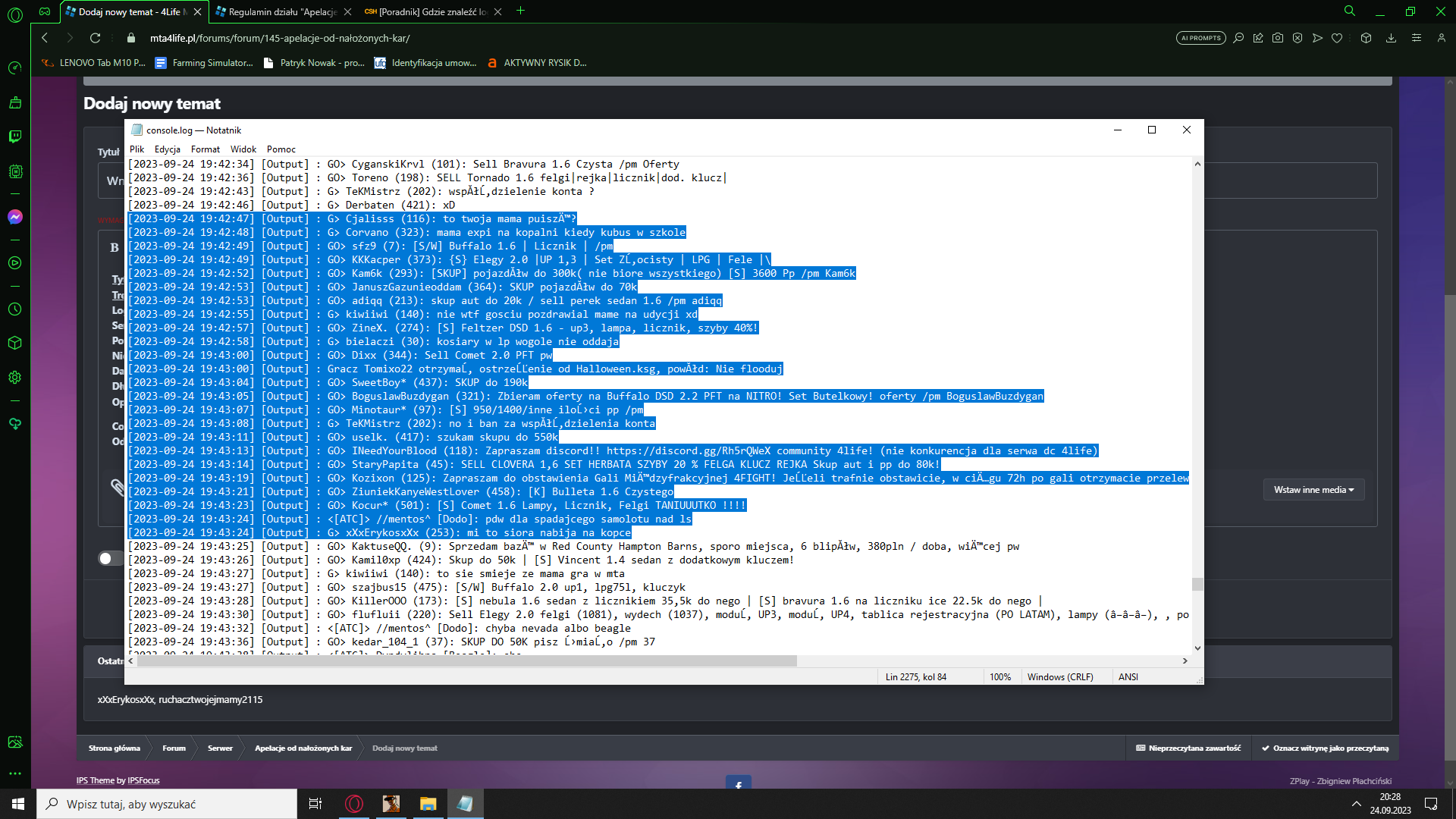Viewport: 1456px width, 819px height.
Task: Click the browser reload page icon
Action: coord(95,38)
